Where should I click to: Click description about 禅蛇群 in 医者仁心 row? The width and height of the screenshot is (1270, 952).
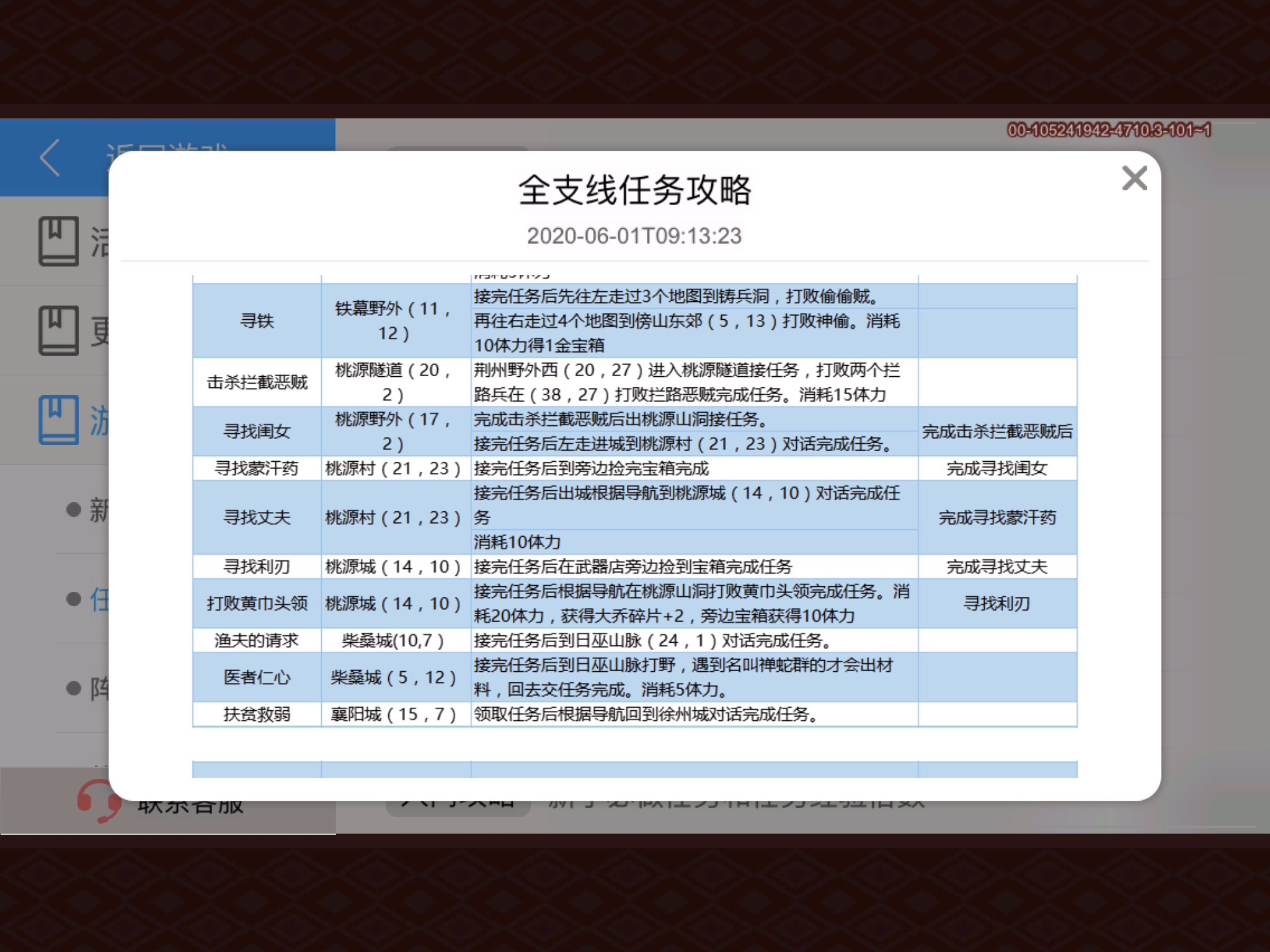[x=695, y=677]
